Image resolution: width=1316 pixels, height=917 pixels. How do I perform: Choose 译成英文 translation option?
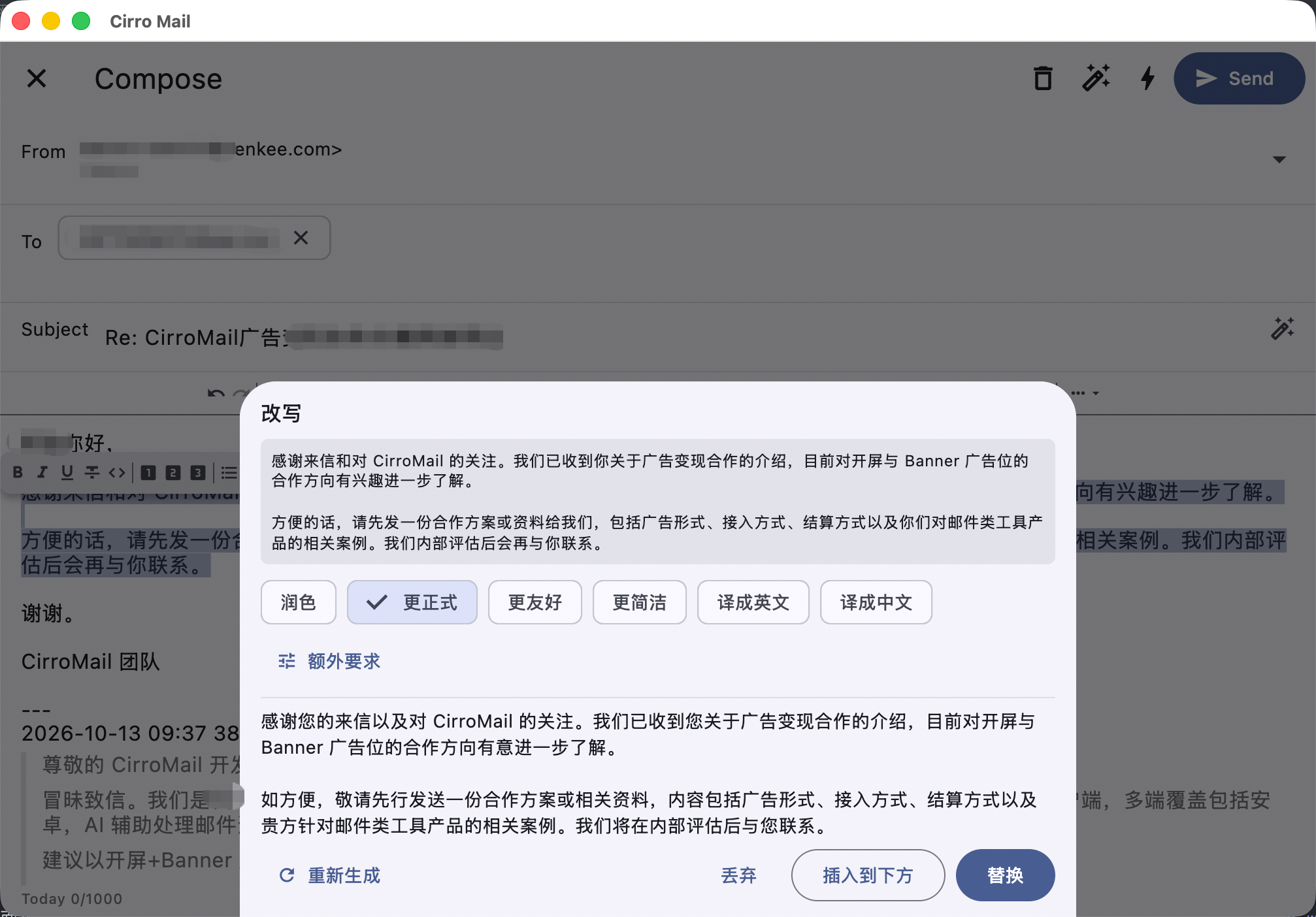click(x=753, y=602)
